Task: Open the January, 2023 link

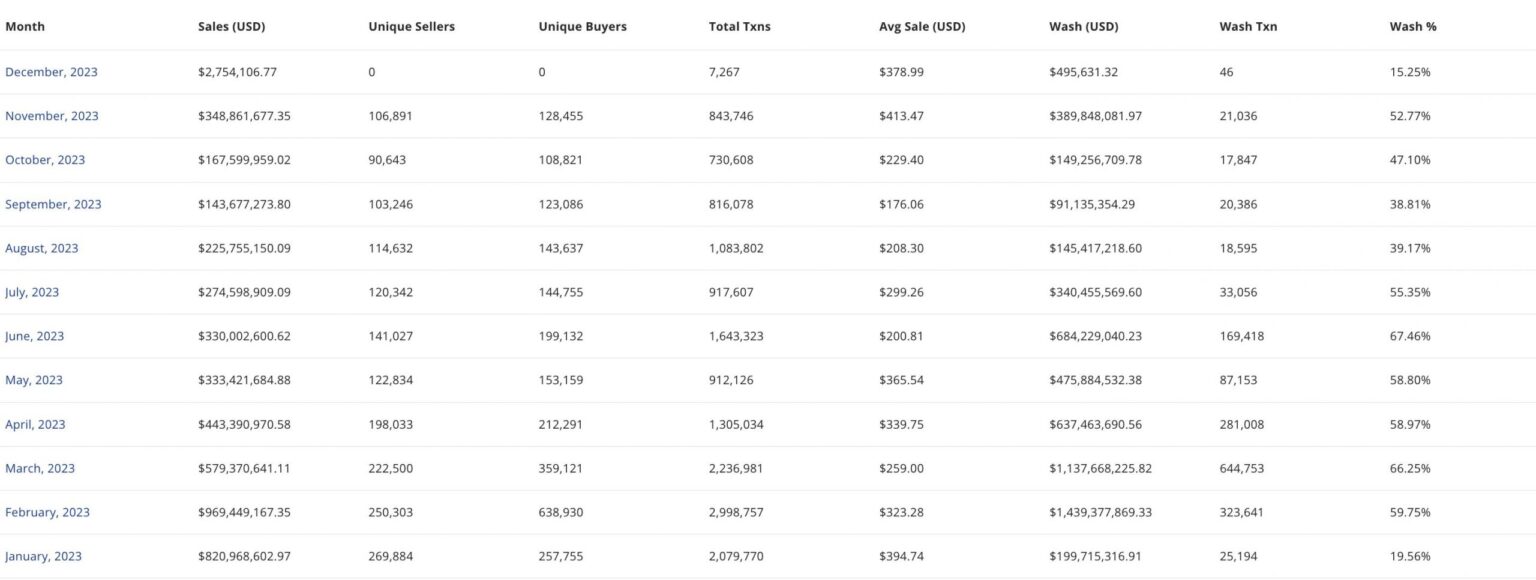Action: pyautogui.click(x=43, y=556)
